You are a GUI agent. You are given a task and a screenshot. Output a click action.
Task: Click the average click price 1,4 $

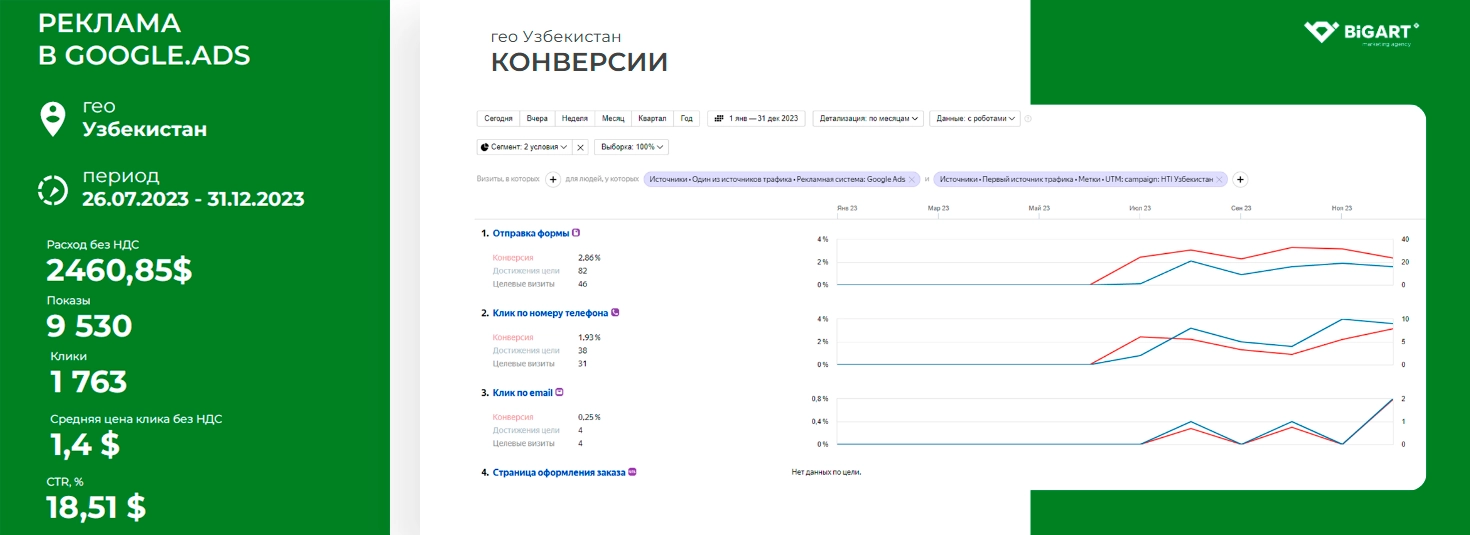point(84,445)
